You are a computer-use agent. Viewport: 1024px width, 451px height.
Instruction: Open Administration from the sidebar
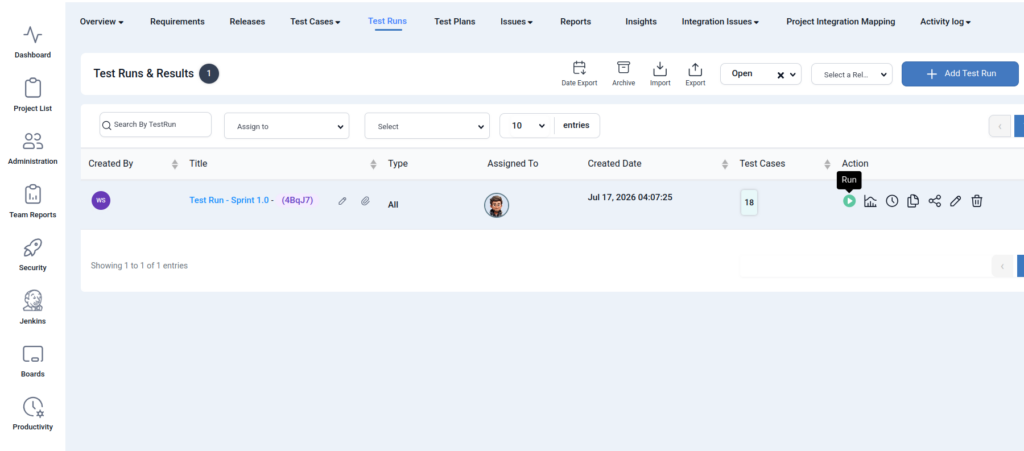tap(33, 148)
